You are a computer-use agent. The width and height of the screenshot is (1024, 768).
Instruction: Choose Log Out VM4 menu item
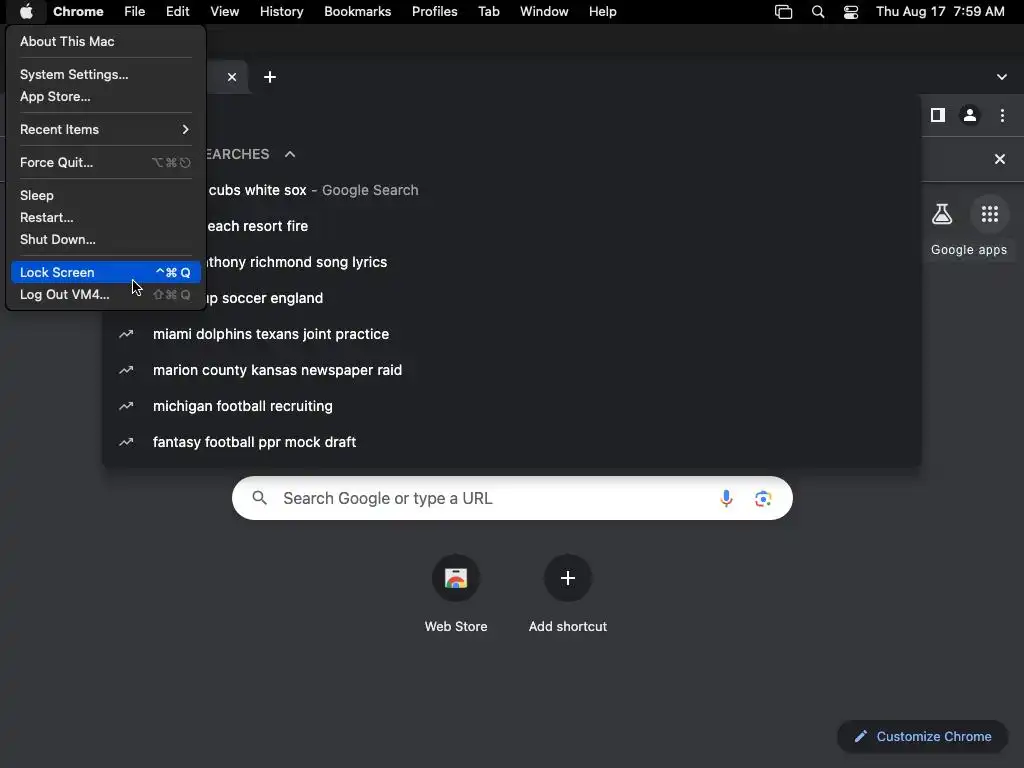pos(105,295)
